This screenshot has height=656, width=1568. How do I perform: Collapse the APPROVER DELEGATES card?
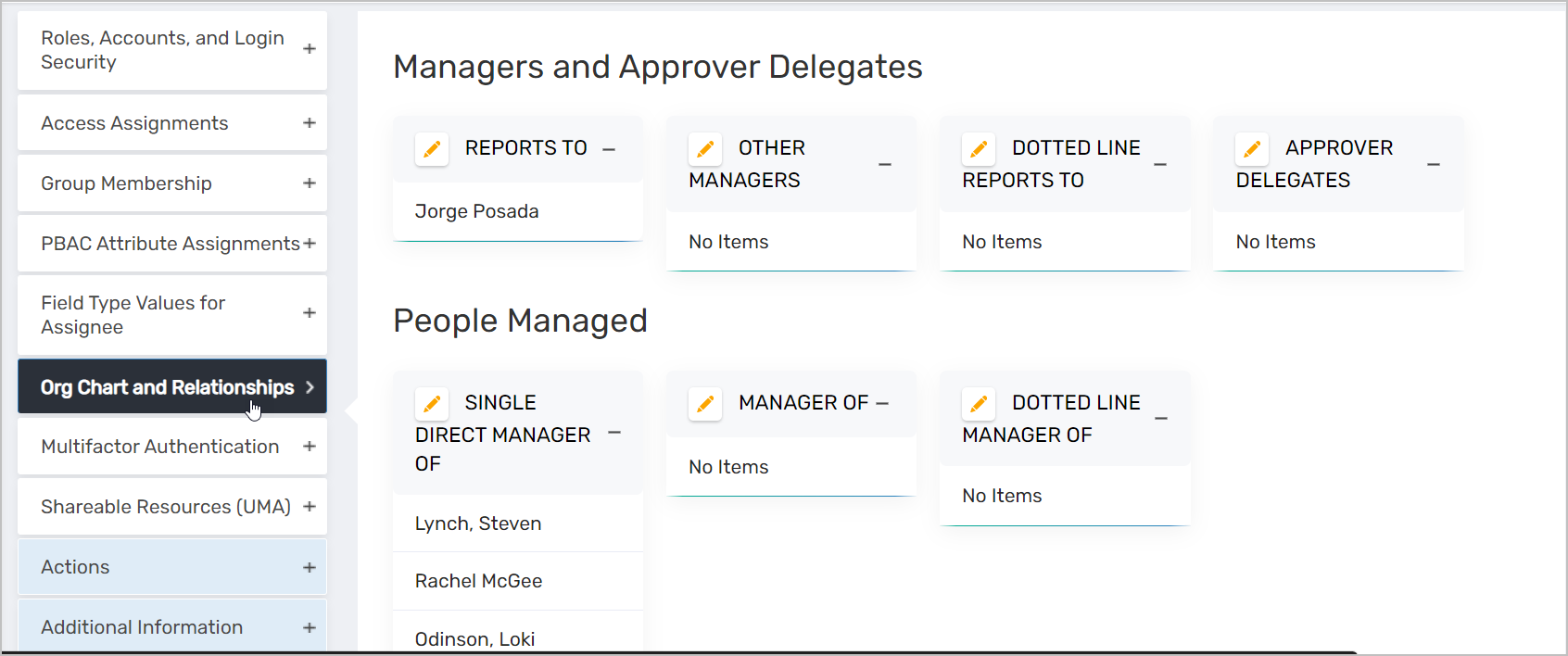pyautogui.click(x=1434, y=164)
